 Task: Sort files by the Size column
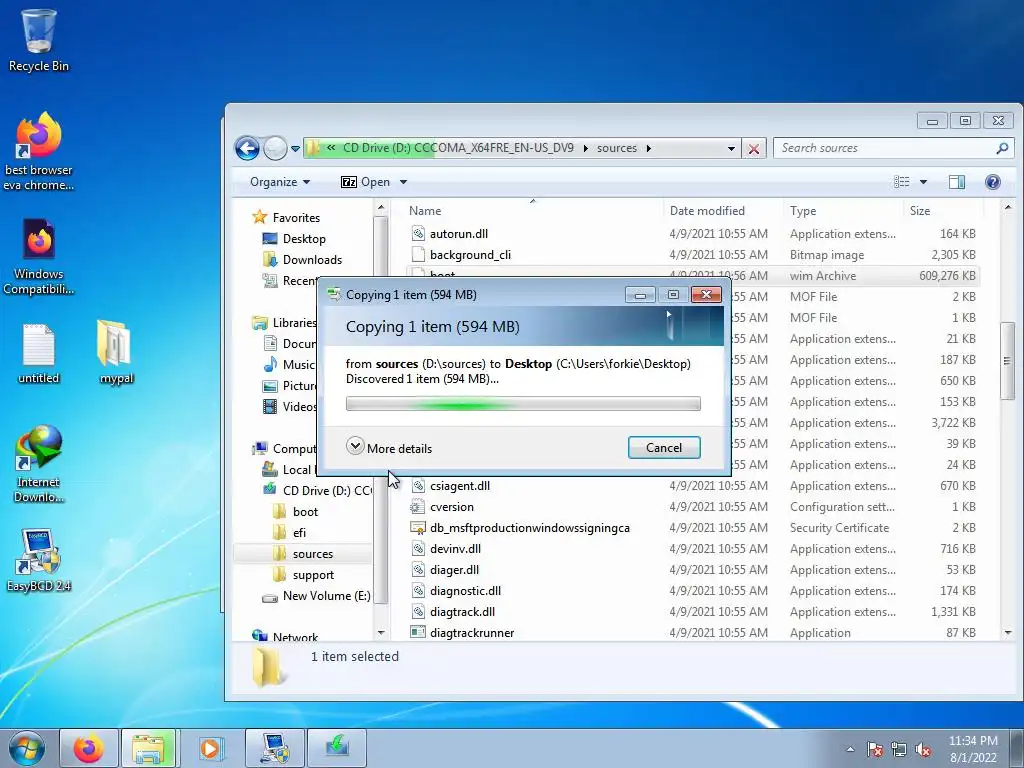(x=943, y=211)
